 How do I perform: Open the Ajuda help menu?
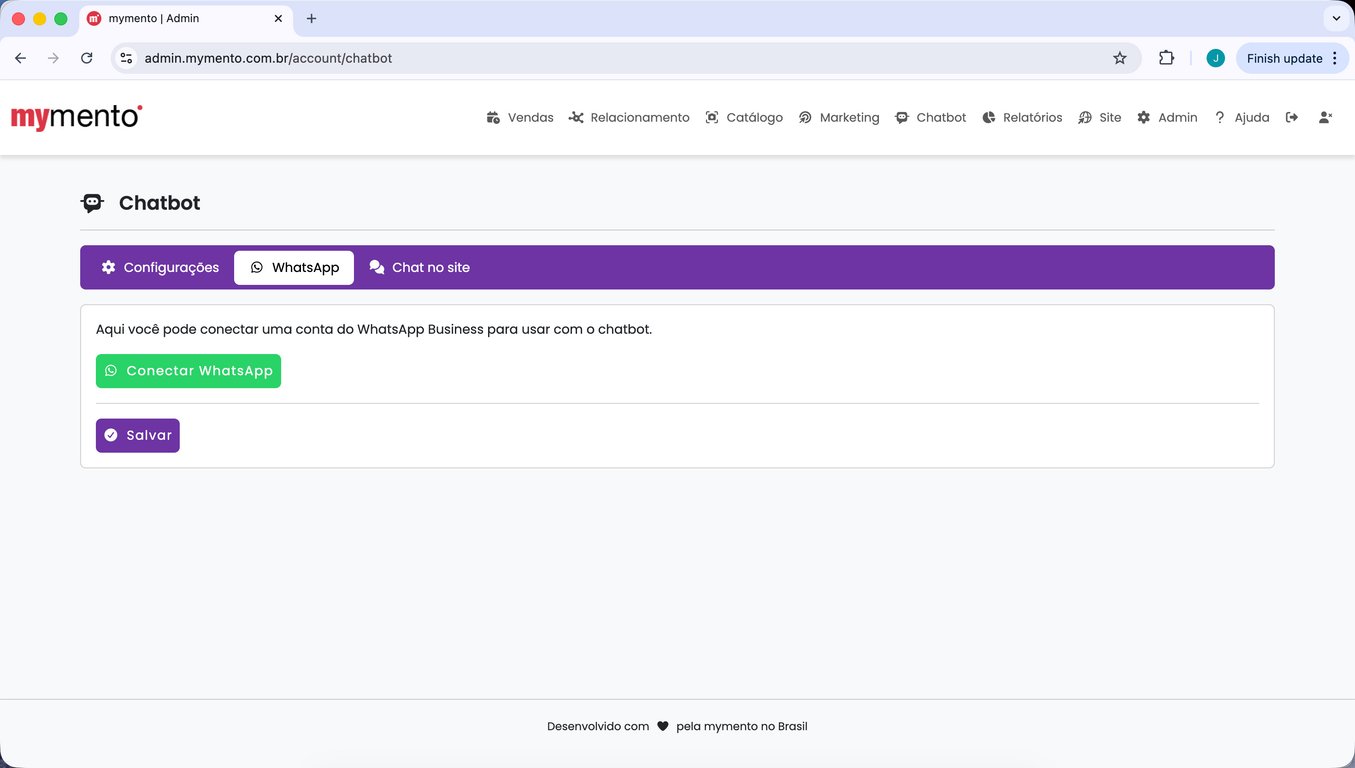tap(1241, 117)
